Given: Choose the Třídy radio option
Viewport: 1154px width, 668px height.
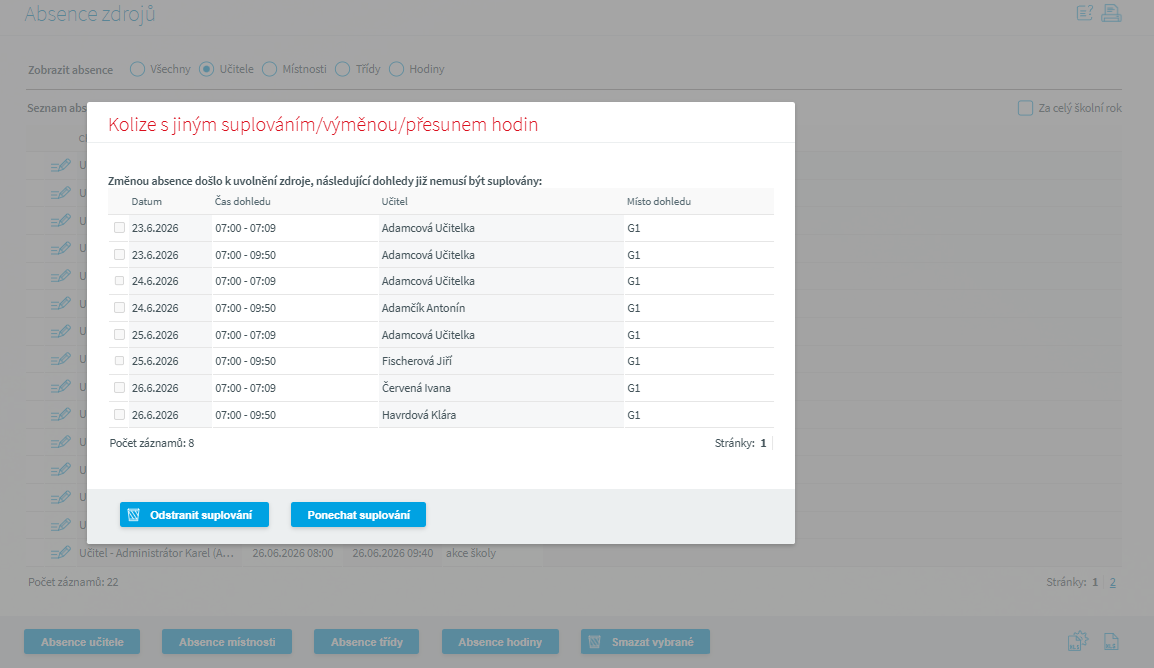Looking at the screenshot, I should (342, 69).
